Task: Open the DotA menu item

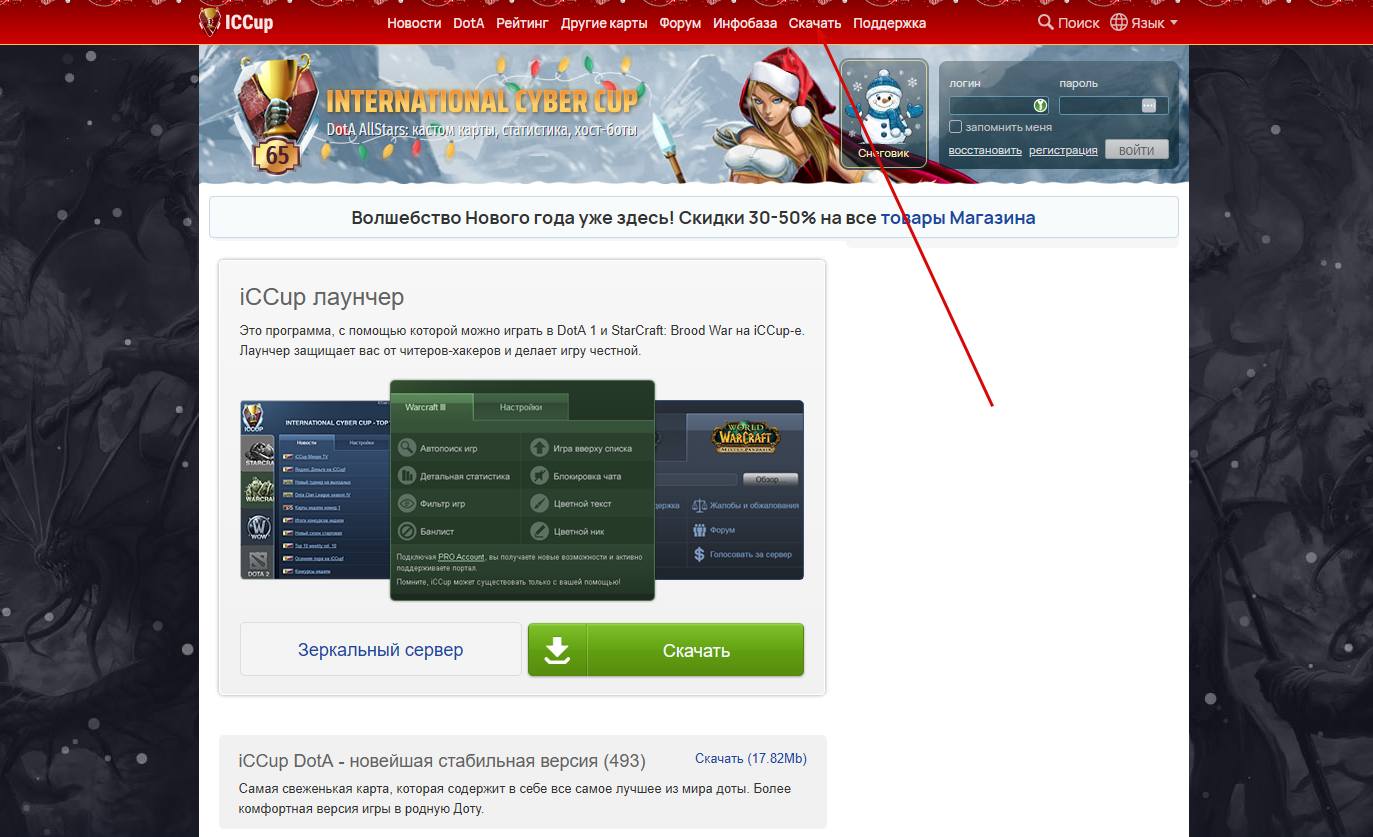Action: [469, 23]
